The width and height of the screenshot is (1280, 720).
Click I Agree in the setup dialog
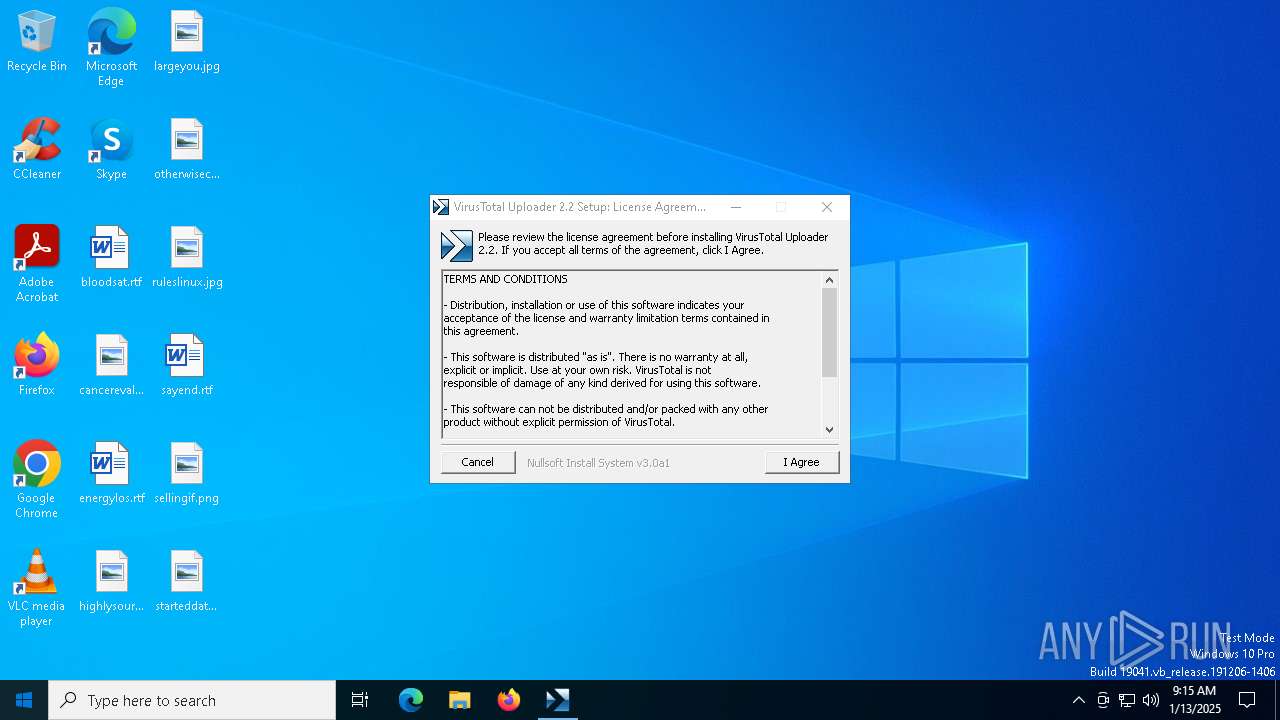801,462
